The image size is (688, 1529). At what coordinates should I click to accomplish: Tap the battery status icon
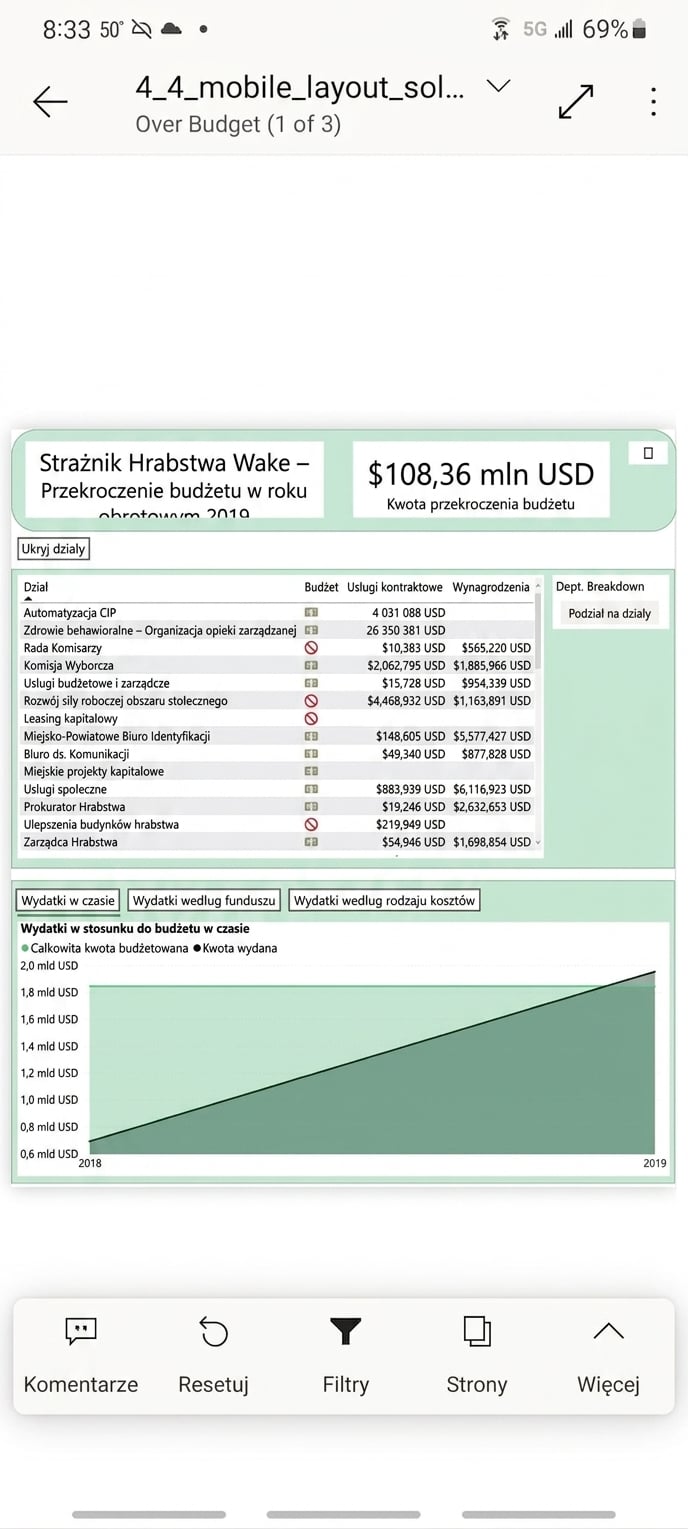coord(640,30)
